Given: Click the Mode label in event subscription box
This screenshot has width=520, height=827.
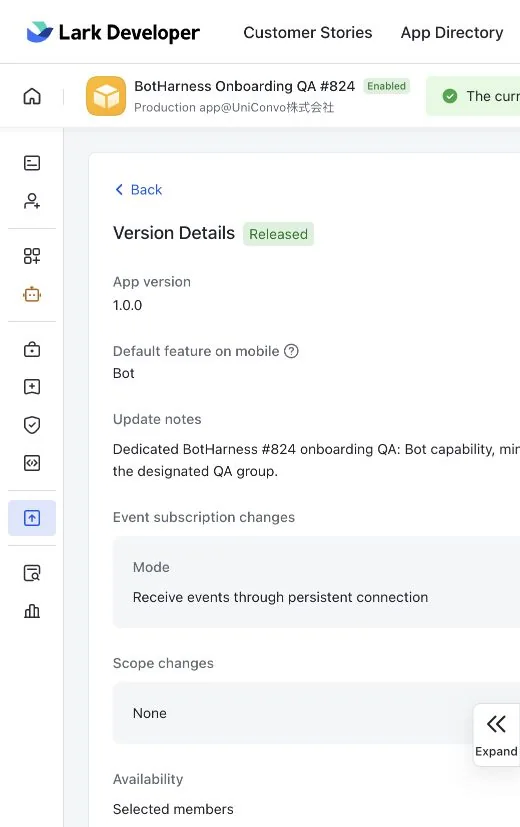Looking at the screenshot, I should (151, 568).
